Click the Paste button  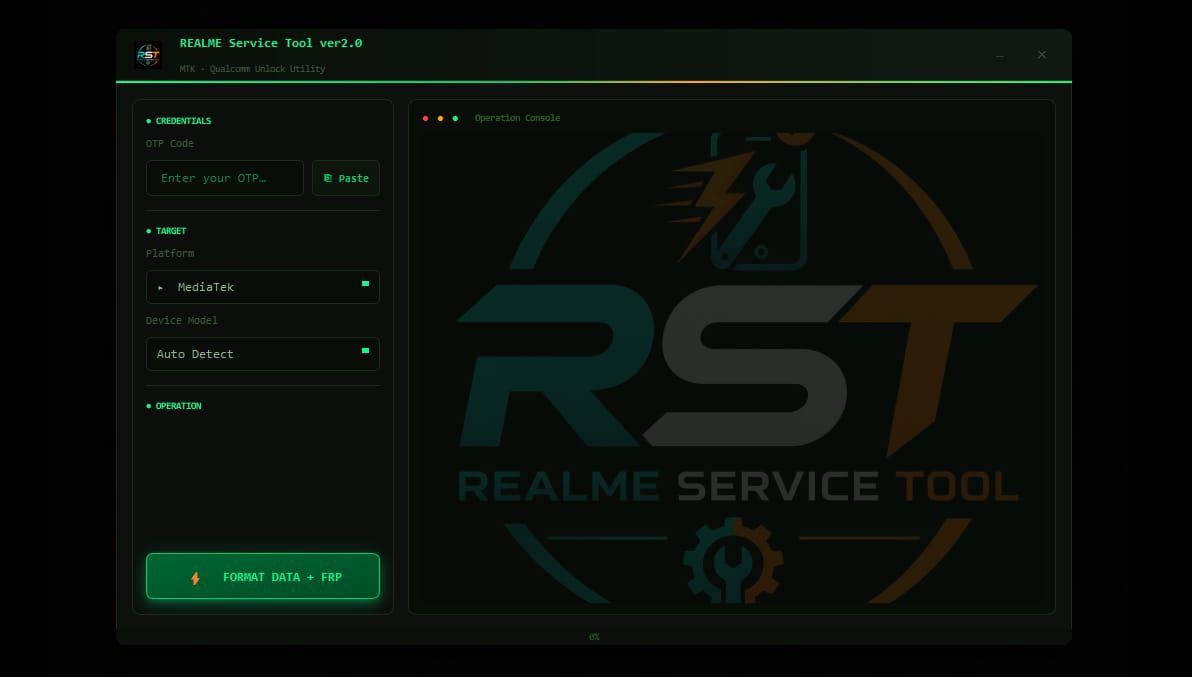tap(346, 178)
